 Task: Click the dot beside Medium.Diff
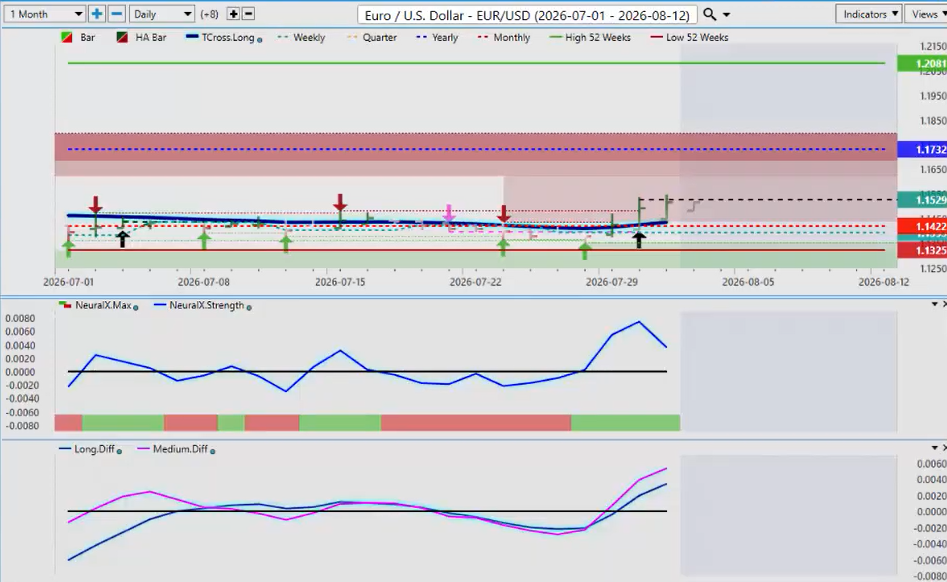point(212,451)
